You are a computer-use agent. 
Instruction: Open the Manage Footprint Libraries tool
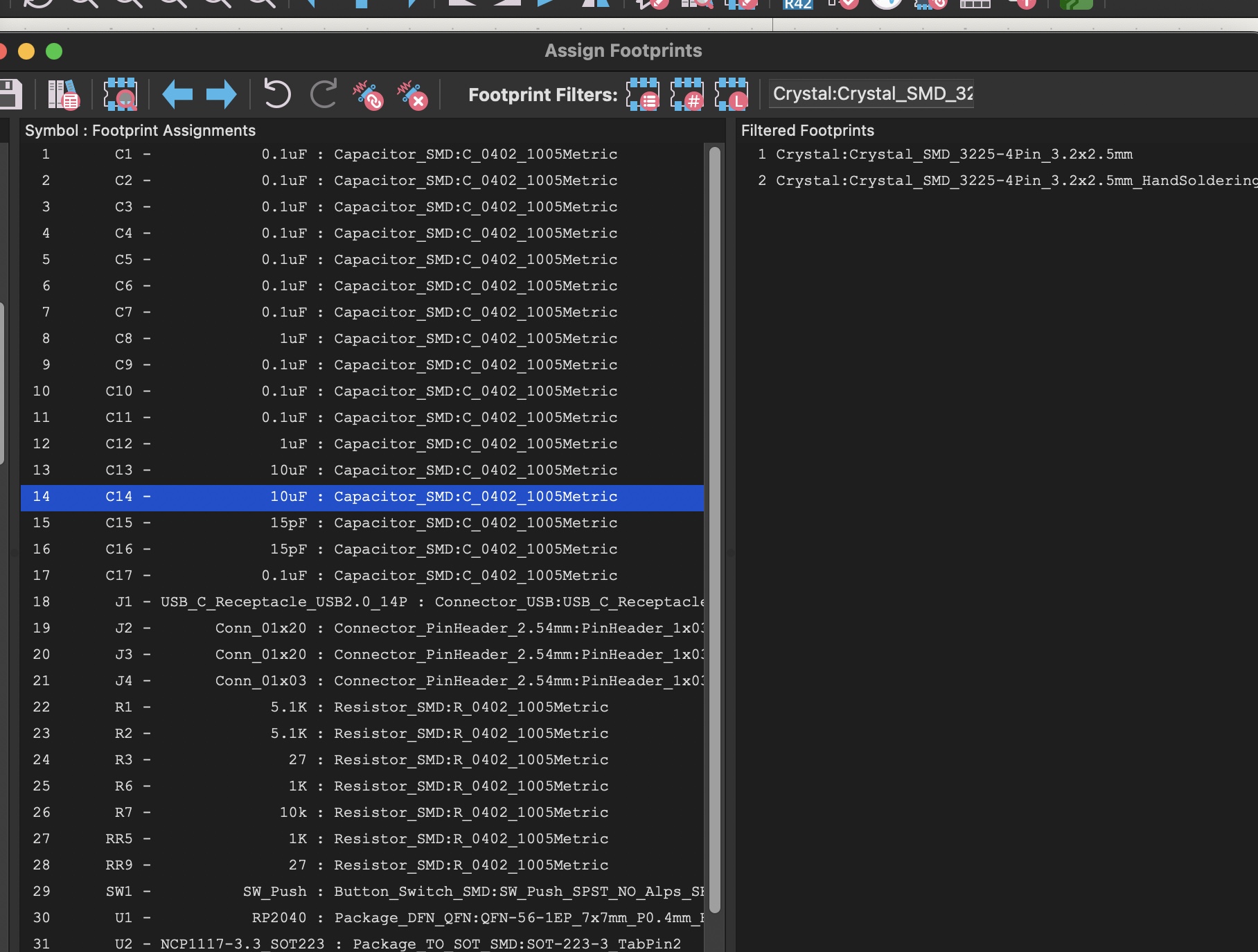coord(63,94)
